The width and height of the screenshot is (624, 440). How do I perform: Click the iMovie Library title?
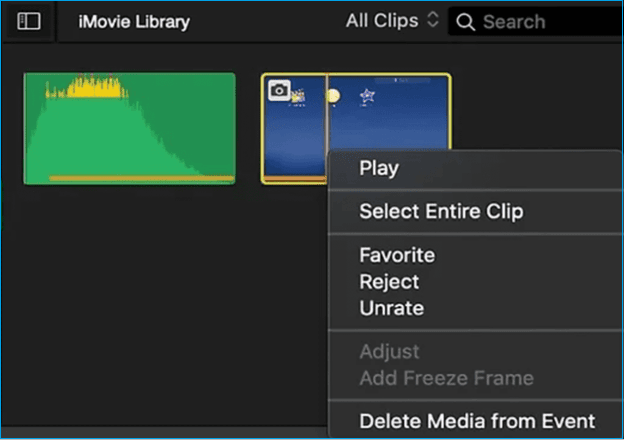[134, 21]
